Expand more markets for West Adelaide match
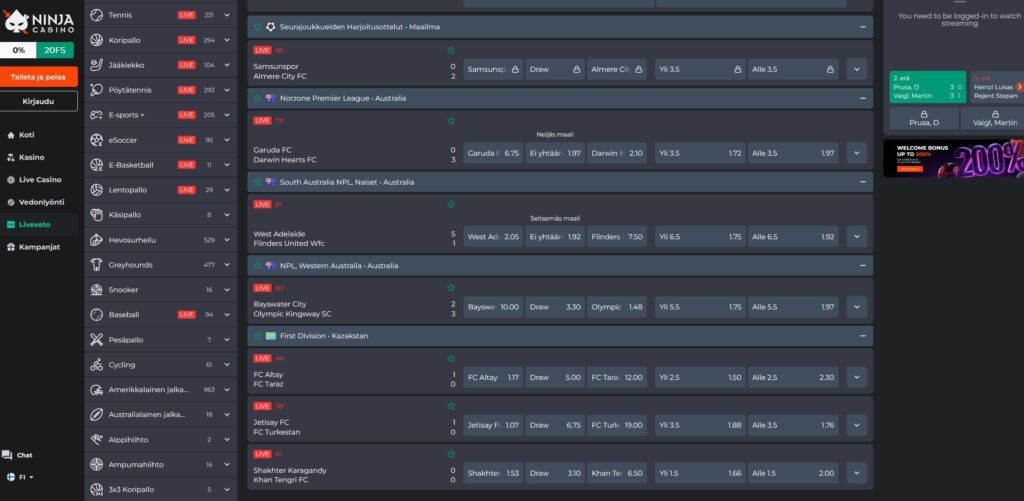1024x501 pixels. [856, 236]
